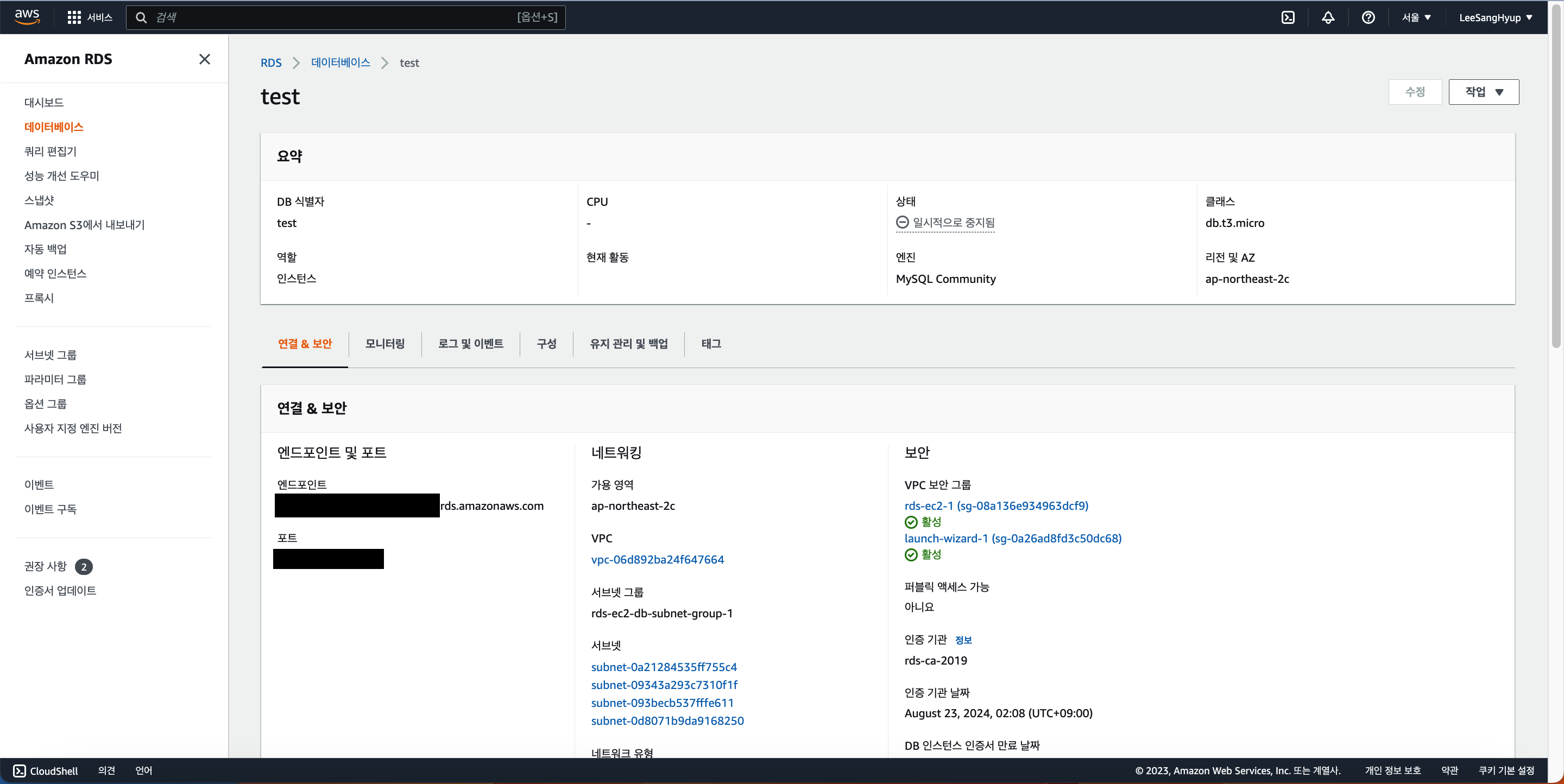Select 데이터베이스 in the sidebar
The width and height of the screenshot is (1564, 784).
pyautogui.click(x=54, y=127)
